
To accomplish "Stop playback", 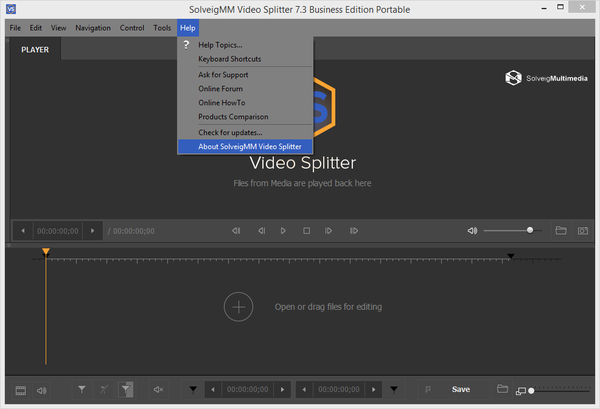I will [307, 231].
